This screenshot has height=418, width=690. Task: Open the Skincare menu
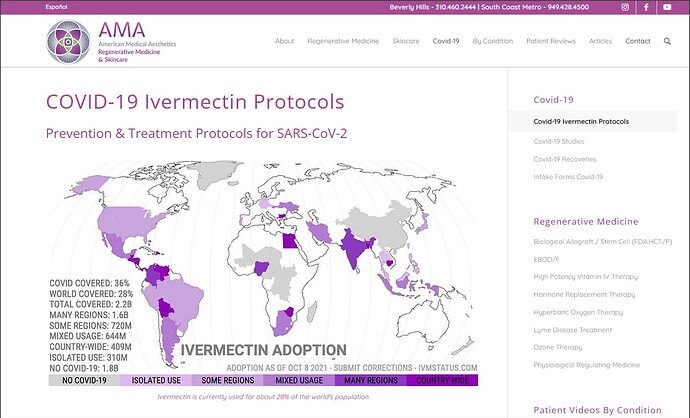[406, 41]
